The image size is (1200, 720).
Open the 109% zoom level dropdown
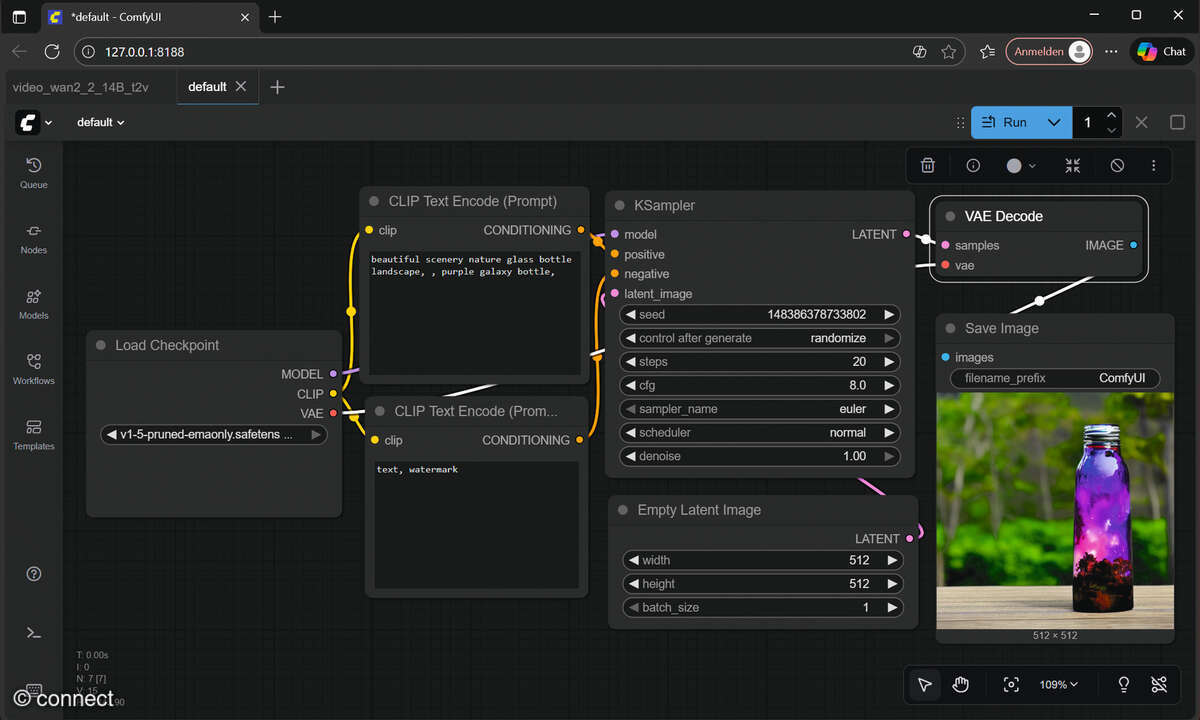(1059, 684)
